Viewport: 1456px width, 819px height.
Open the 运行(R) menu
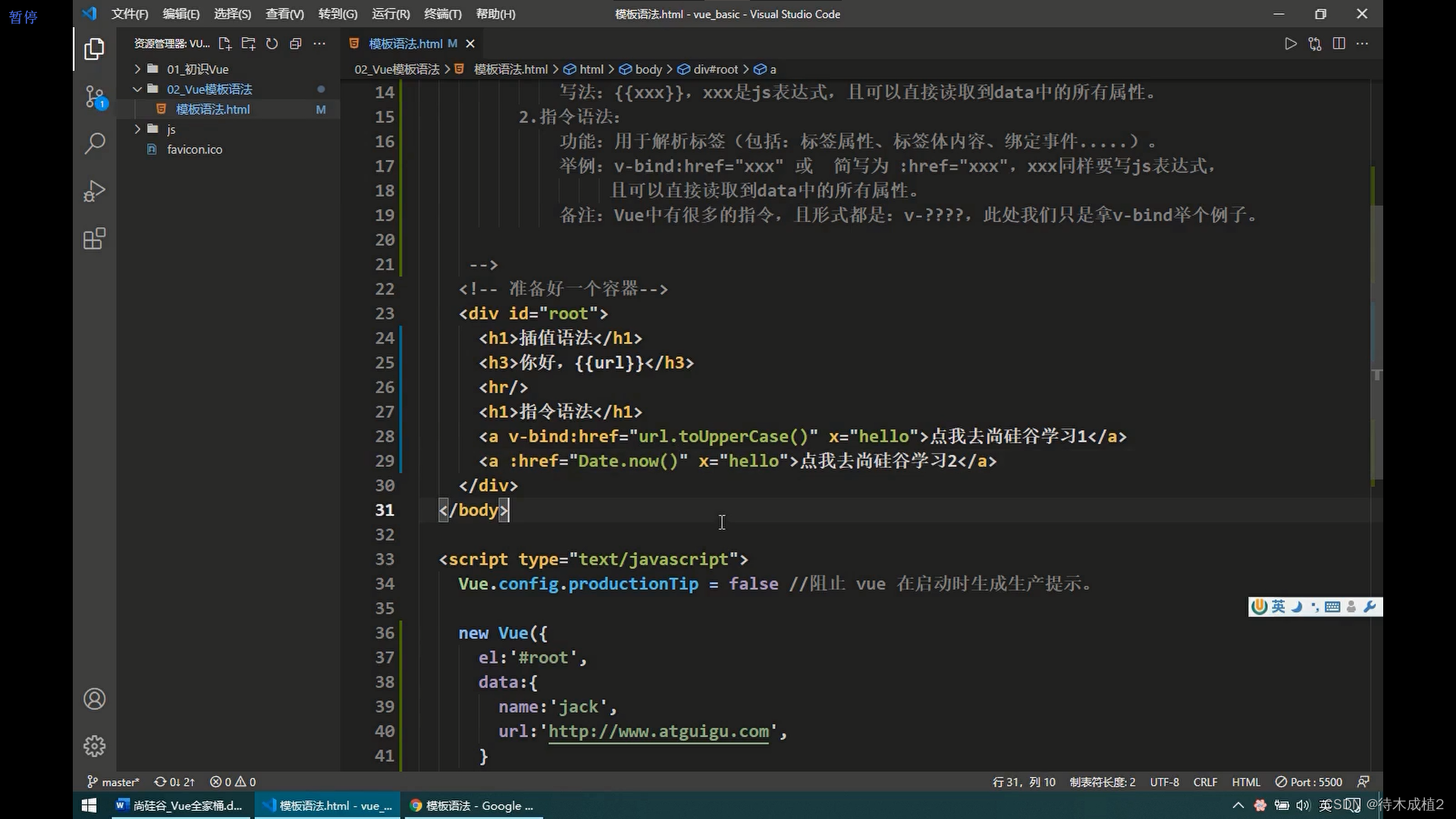point(391,14)
